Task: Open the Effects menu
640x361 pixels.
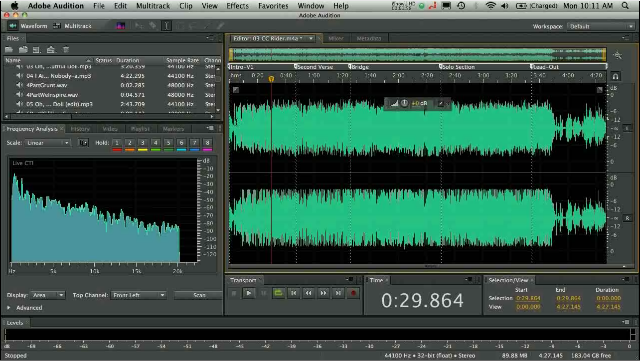Action: coord(238,6)
